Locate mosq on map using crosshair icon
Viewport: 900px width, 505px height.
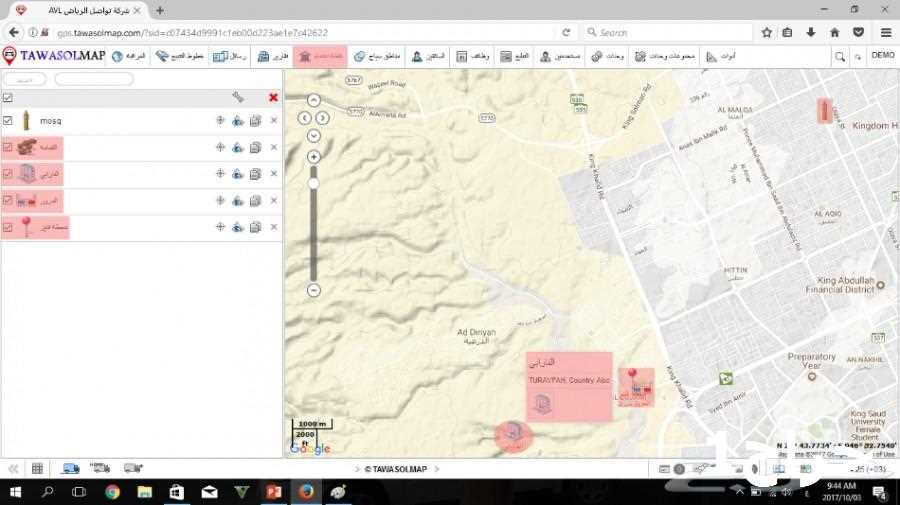point(220,121)
